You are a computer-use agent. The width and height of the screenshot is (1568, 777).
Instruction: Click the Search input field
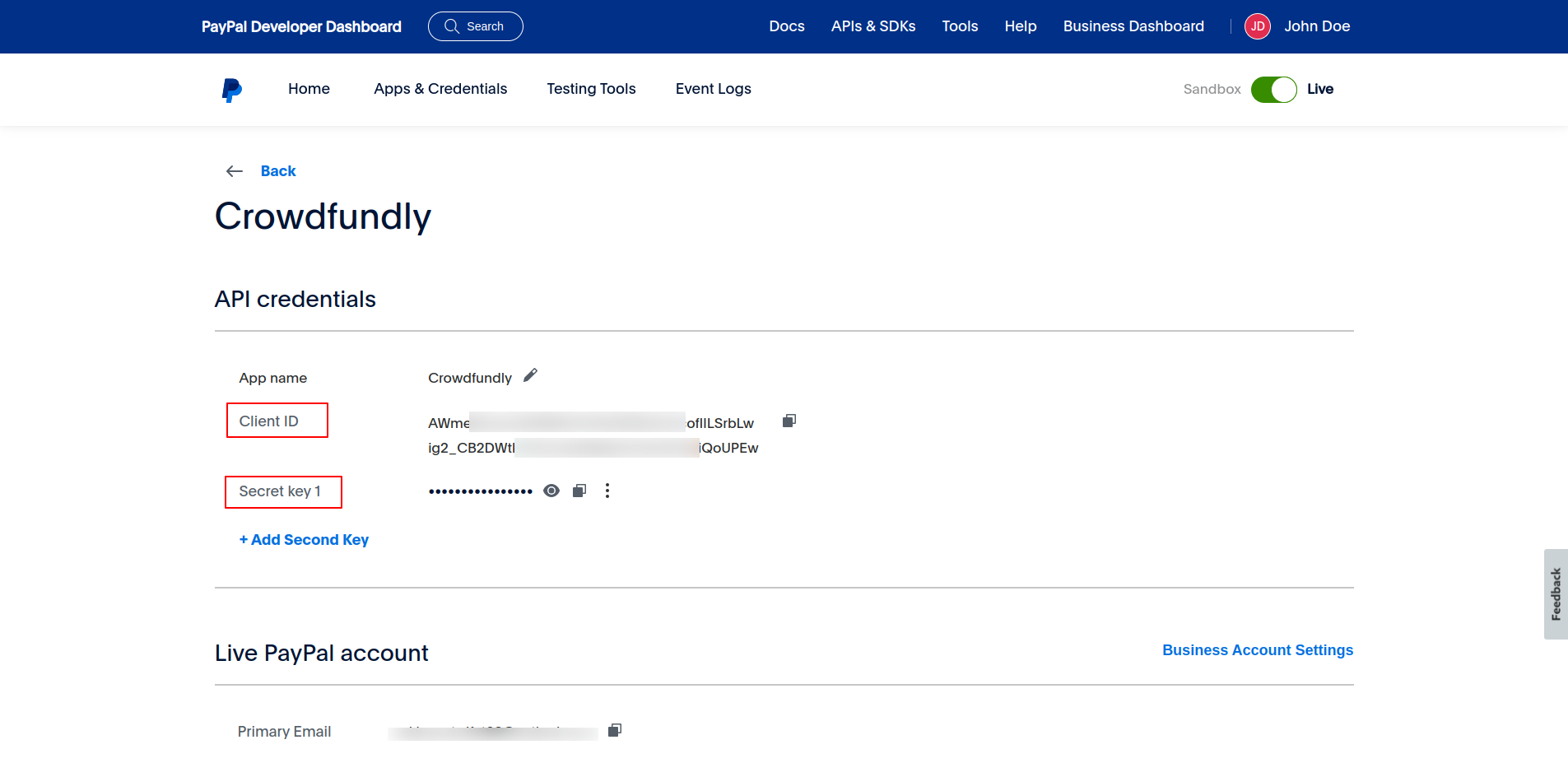pyautogui.click(x=476, y=26)
